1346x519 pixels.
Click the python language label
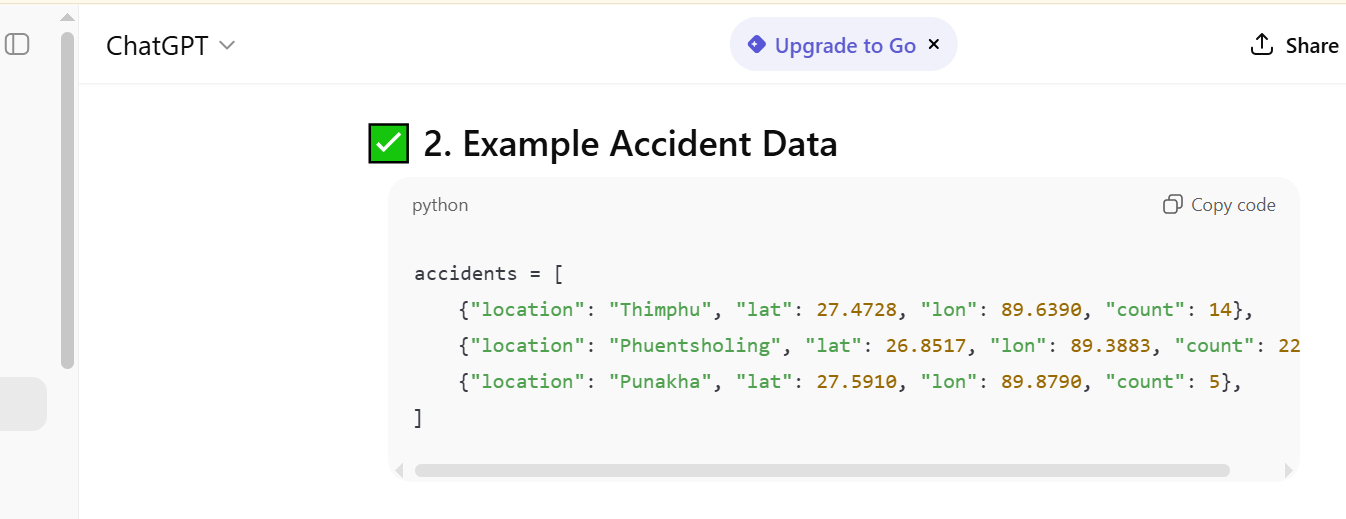pos(440,205)
